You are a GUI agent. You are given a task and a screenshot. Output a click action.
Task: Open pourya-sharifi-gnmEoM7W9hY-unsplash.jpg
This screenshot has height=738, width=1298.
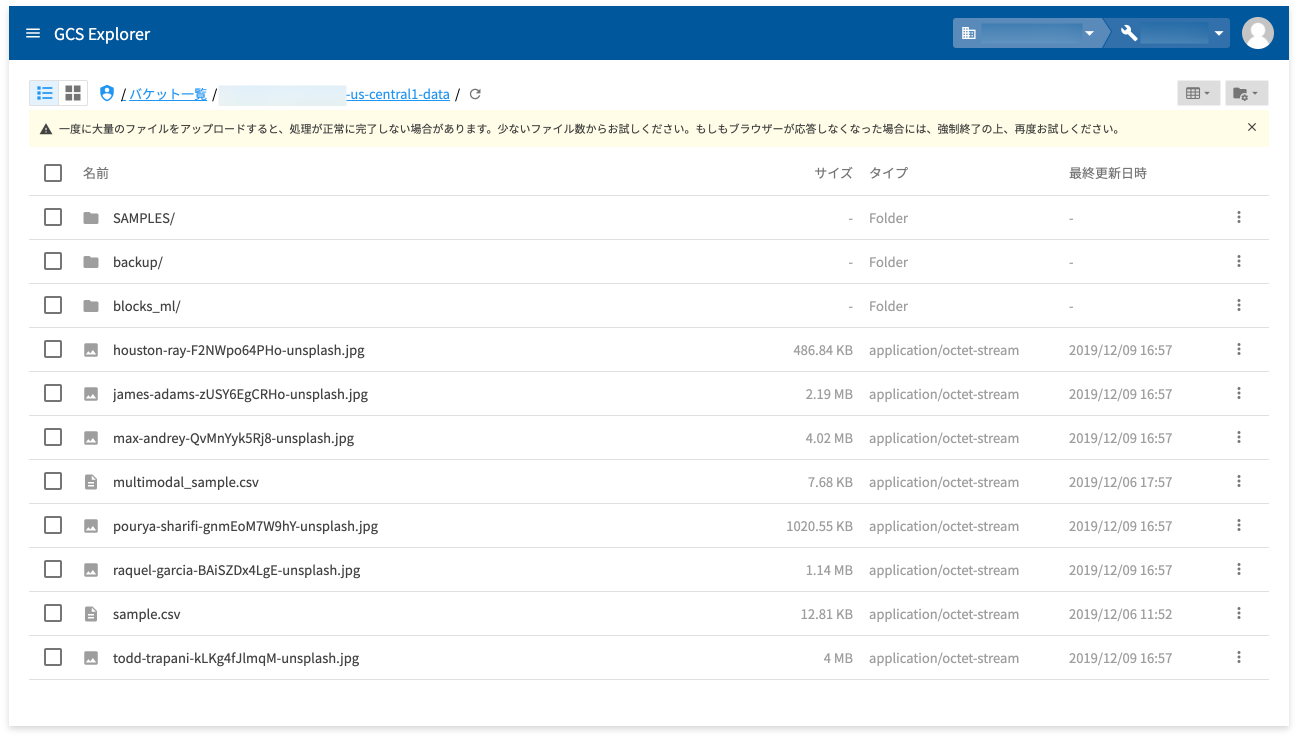coord(246,526)
